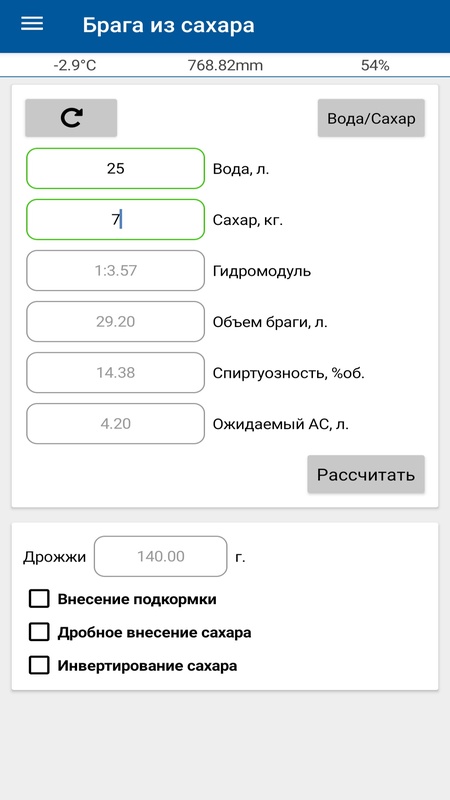
Task: Tap the circular reset arrow button
Action: click(71, 118)
